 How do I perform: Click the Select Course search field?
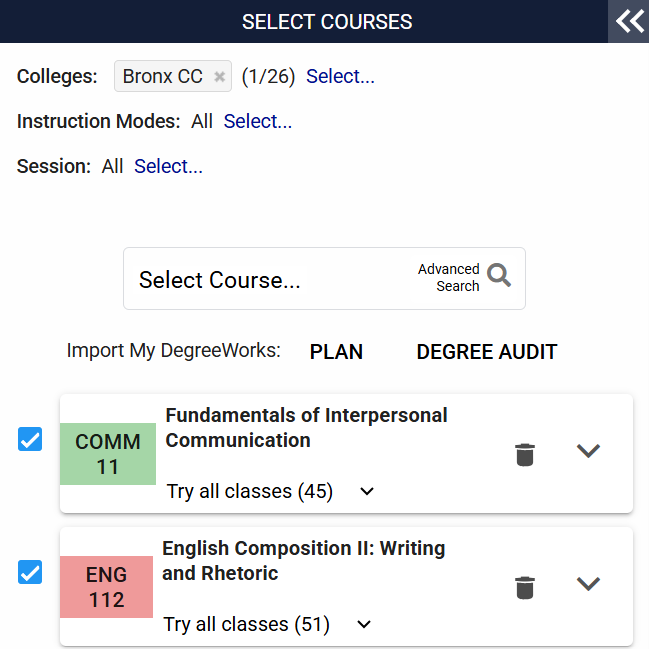260,280
